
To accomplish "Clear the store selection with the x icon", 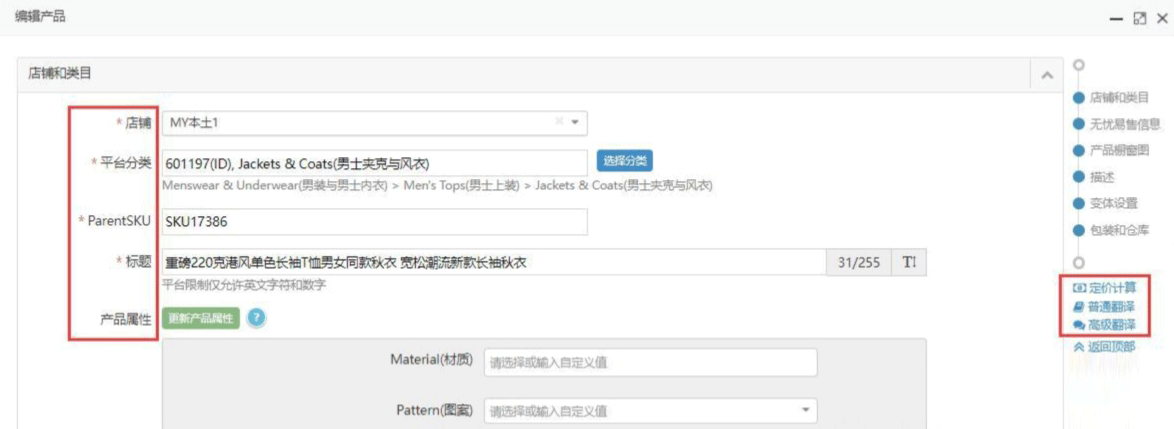I will (559, 122).
